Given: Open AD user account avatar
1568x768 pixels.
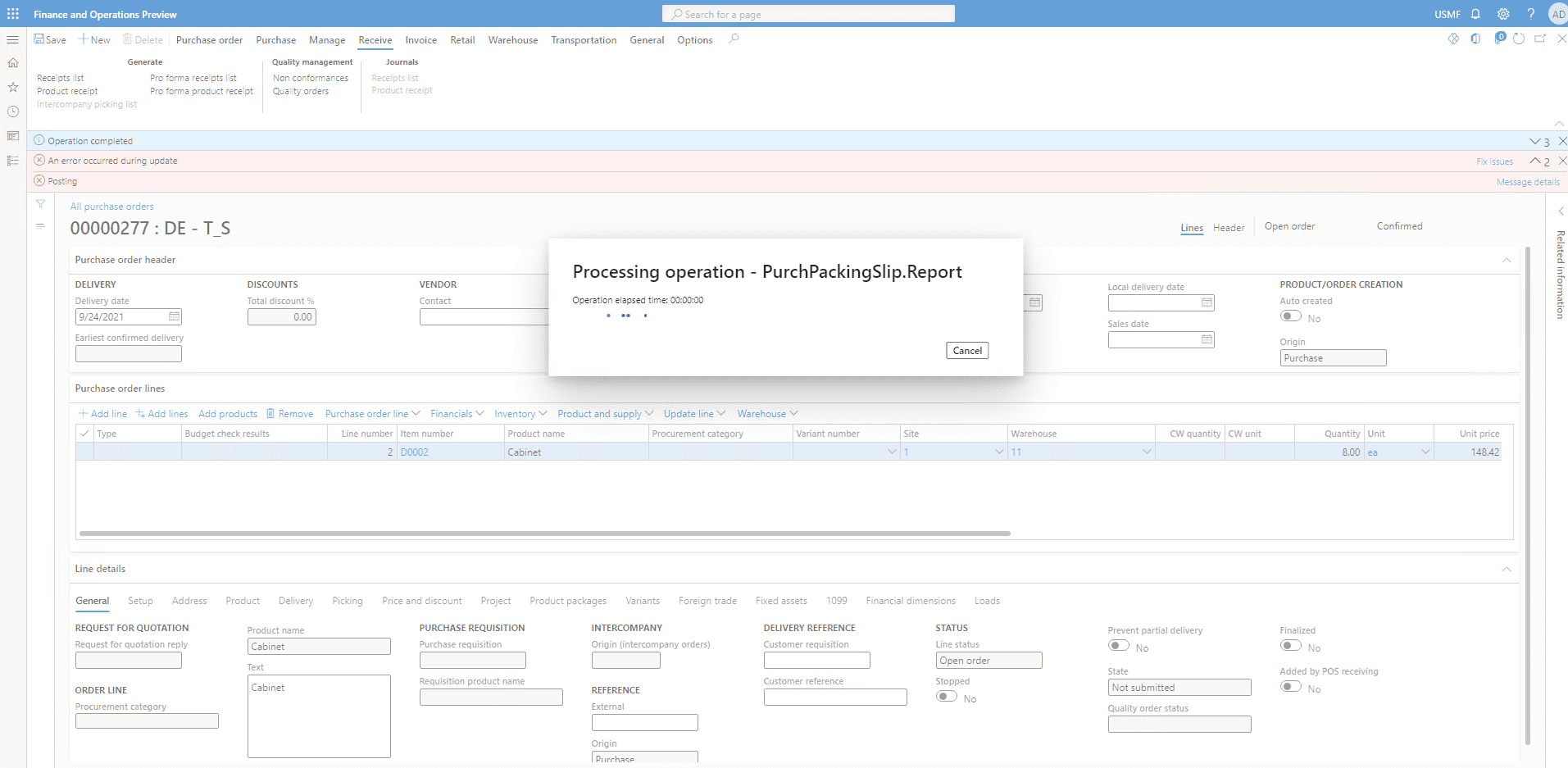Looking at the screenshot, I should pos(1558,14).
